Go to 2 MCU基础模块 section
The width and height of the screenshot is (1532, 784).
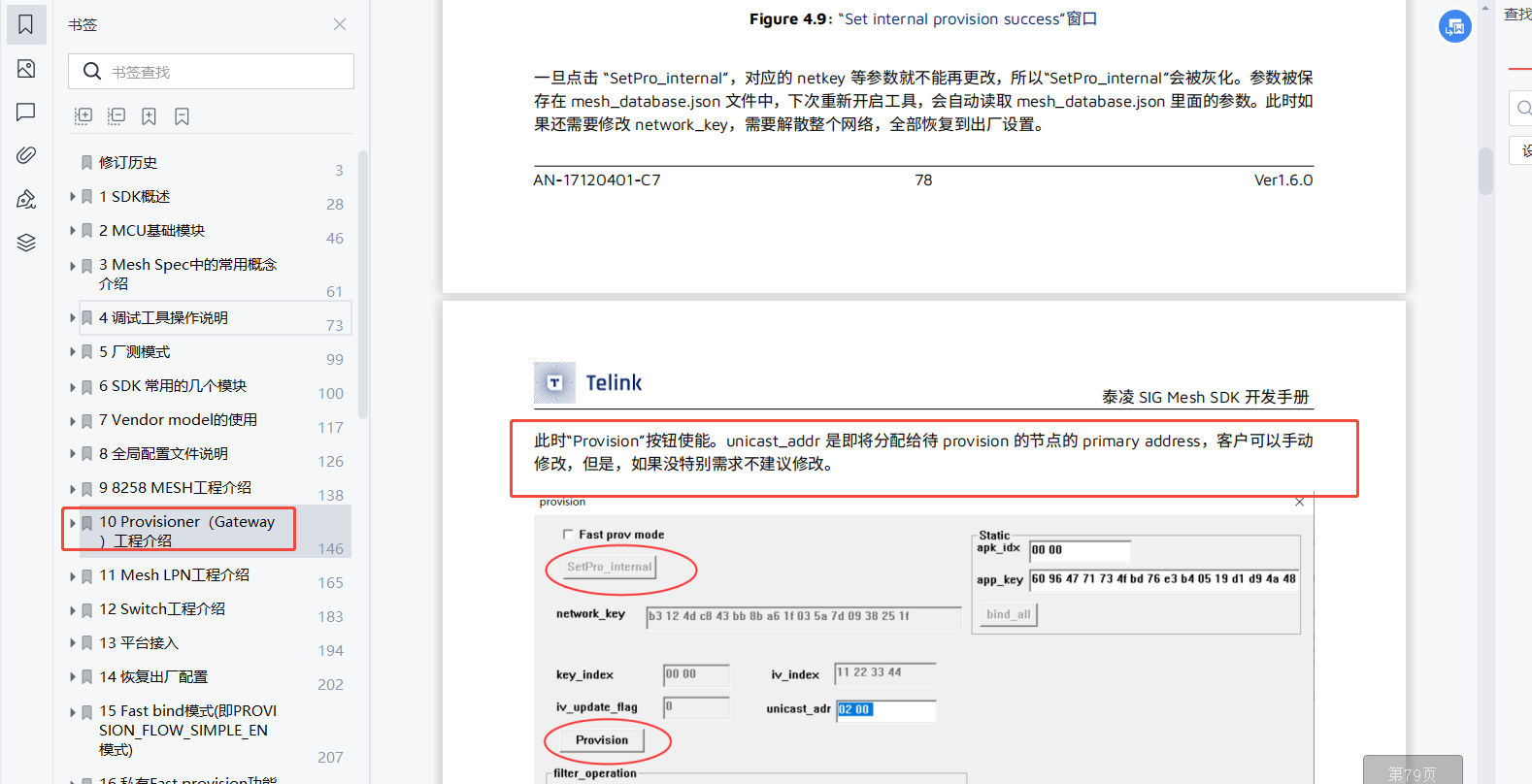(x=151, y=230)
